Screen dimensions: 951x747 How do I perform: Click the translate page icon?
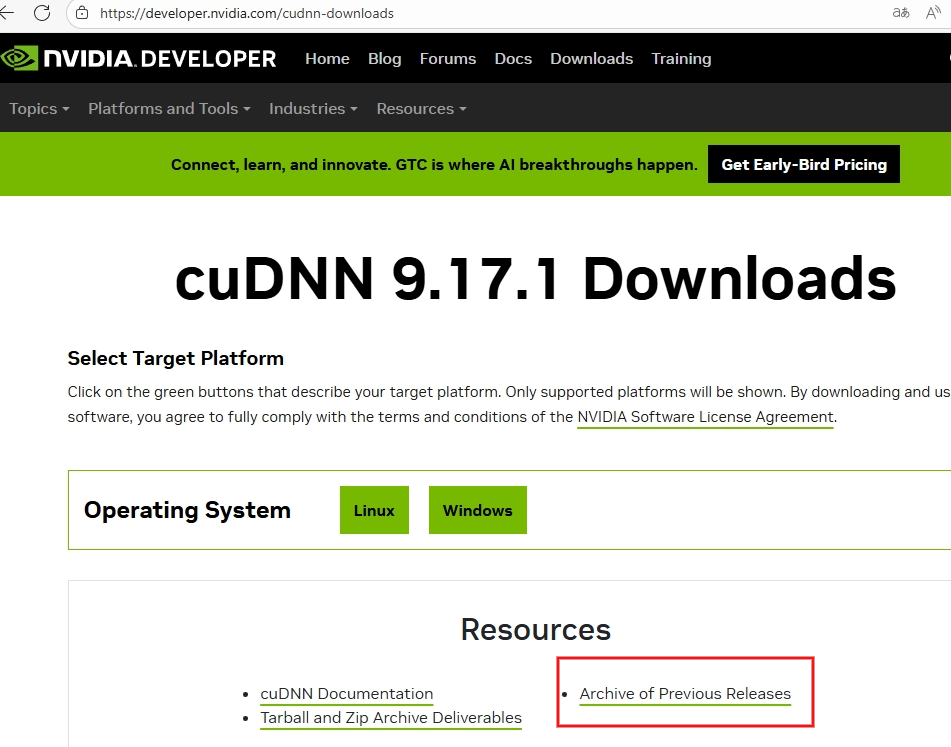tap(901, 13)
